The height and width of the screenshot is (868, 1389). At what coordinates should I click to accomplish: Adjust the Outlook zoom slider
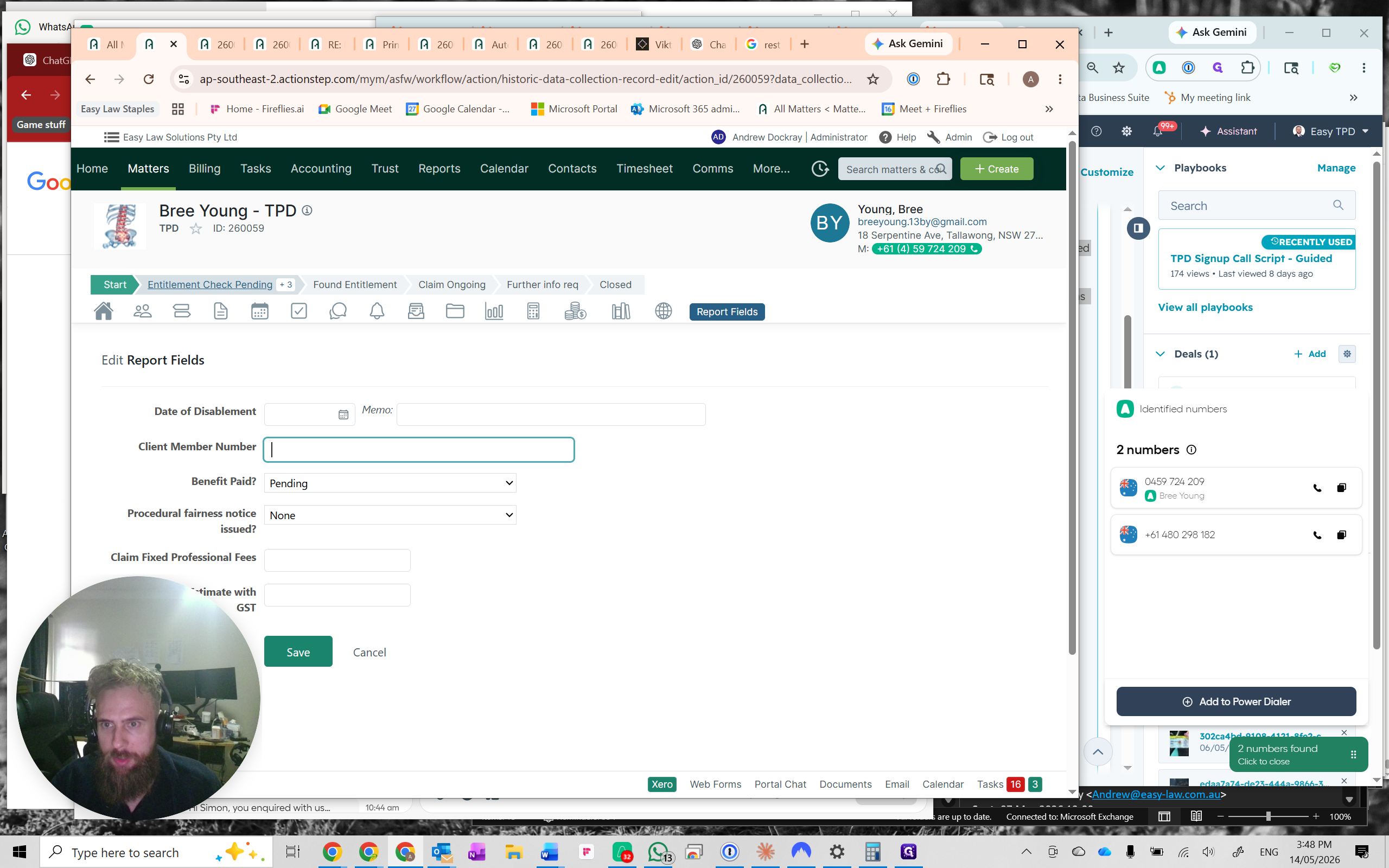pos(1268,816)
